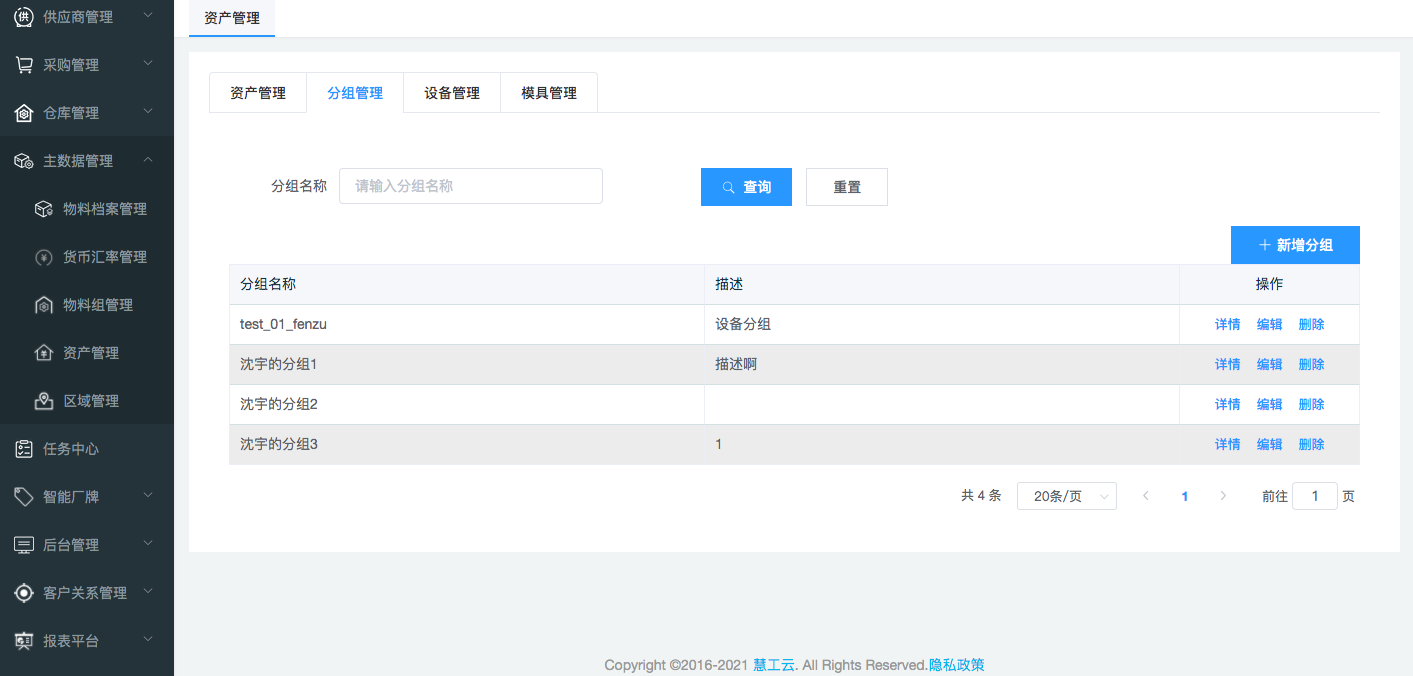Click the 智能厂牌 tag icon
The width and height of the screenshot is (1413, 676).
click(24, 497)
